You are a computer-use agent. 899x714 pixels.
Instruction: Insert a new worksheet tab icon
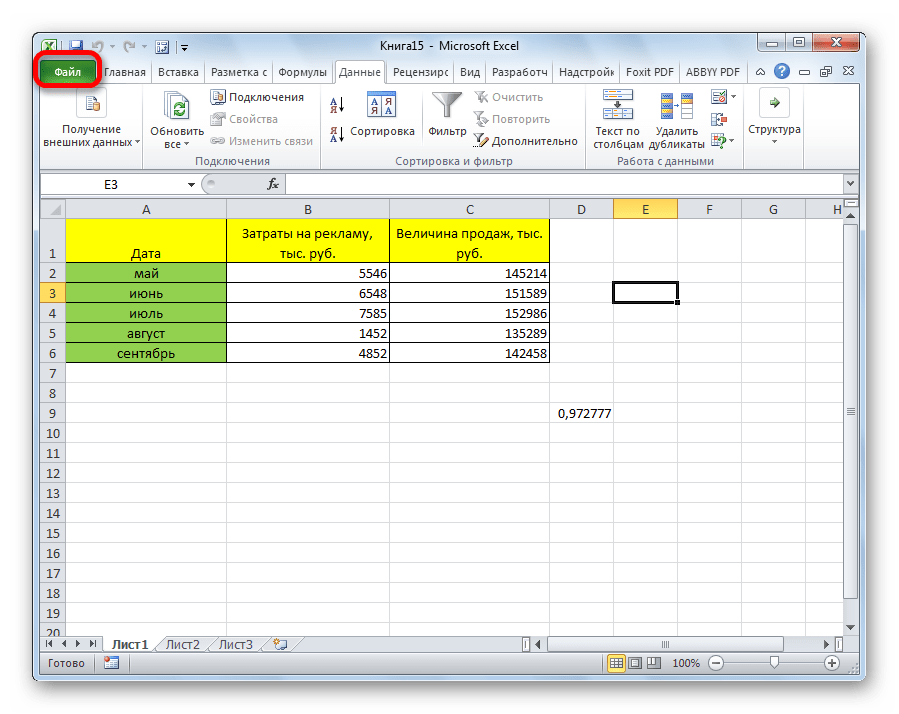[x=280, y=644]
